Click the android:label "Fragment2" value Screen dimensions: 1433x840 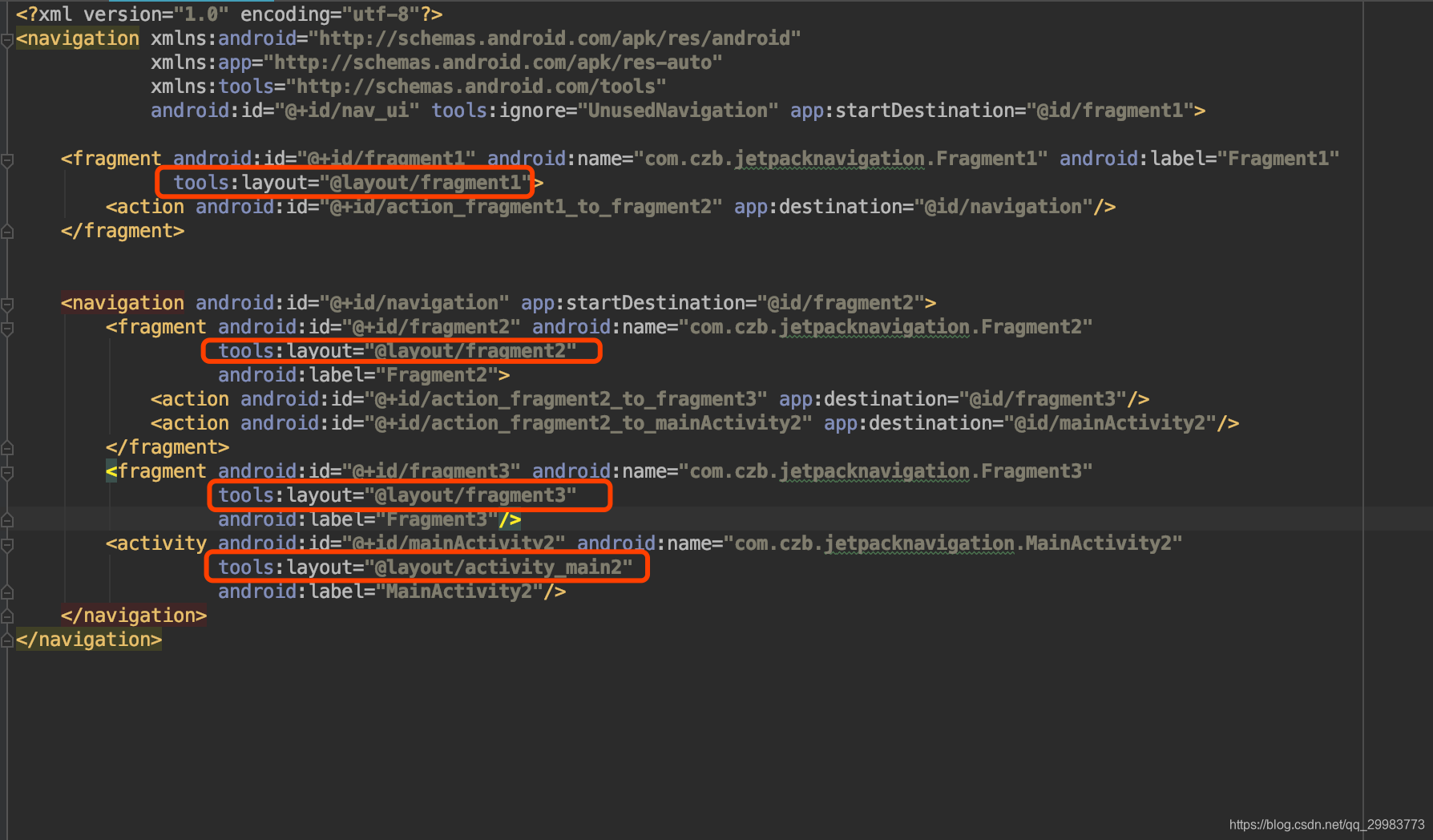pyautogui.click(x=437, y=375)
